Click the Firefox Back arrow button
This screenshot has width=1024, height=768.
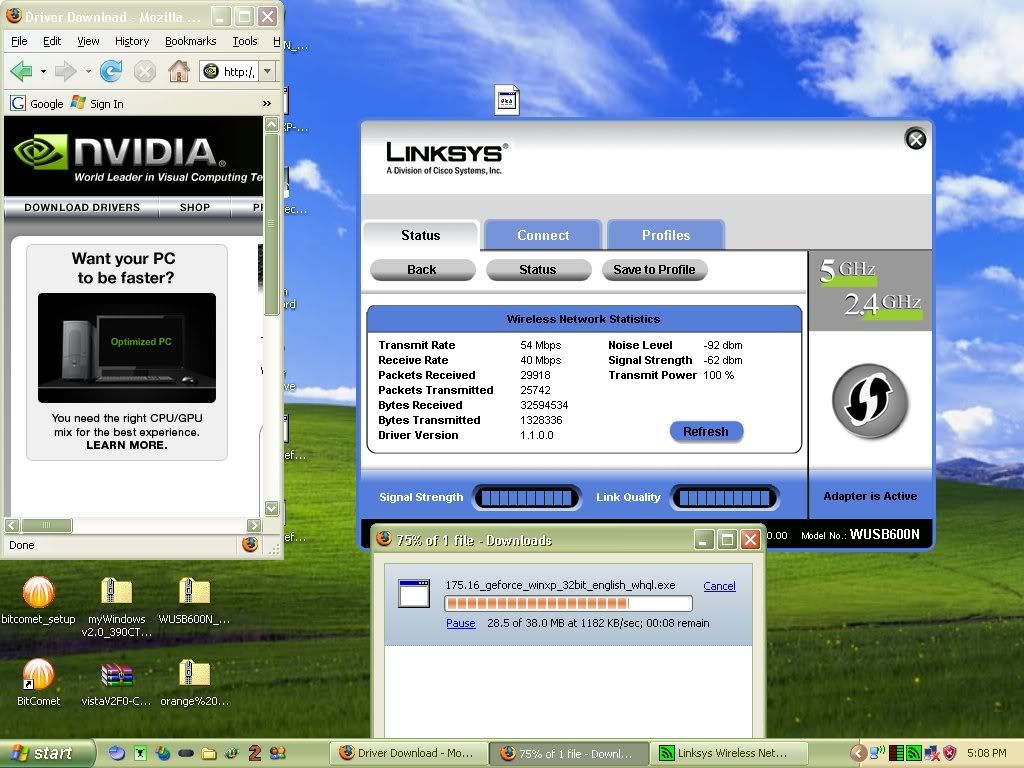22,71
